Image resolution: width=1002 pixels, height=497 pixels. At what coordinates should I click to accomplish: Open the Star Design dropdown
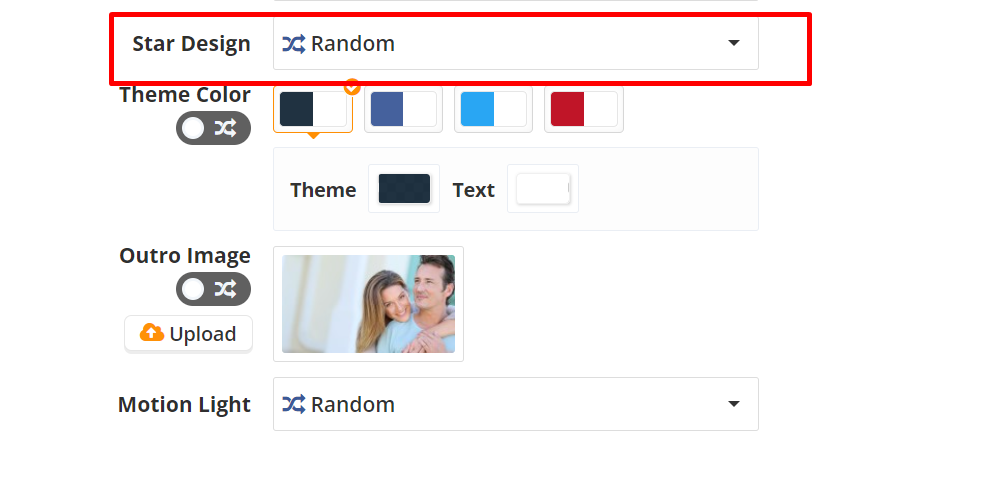tap(515, 44)
